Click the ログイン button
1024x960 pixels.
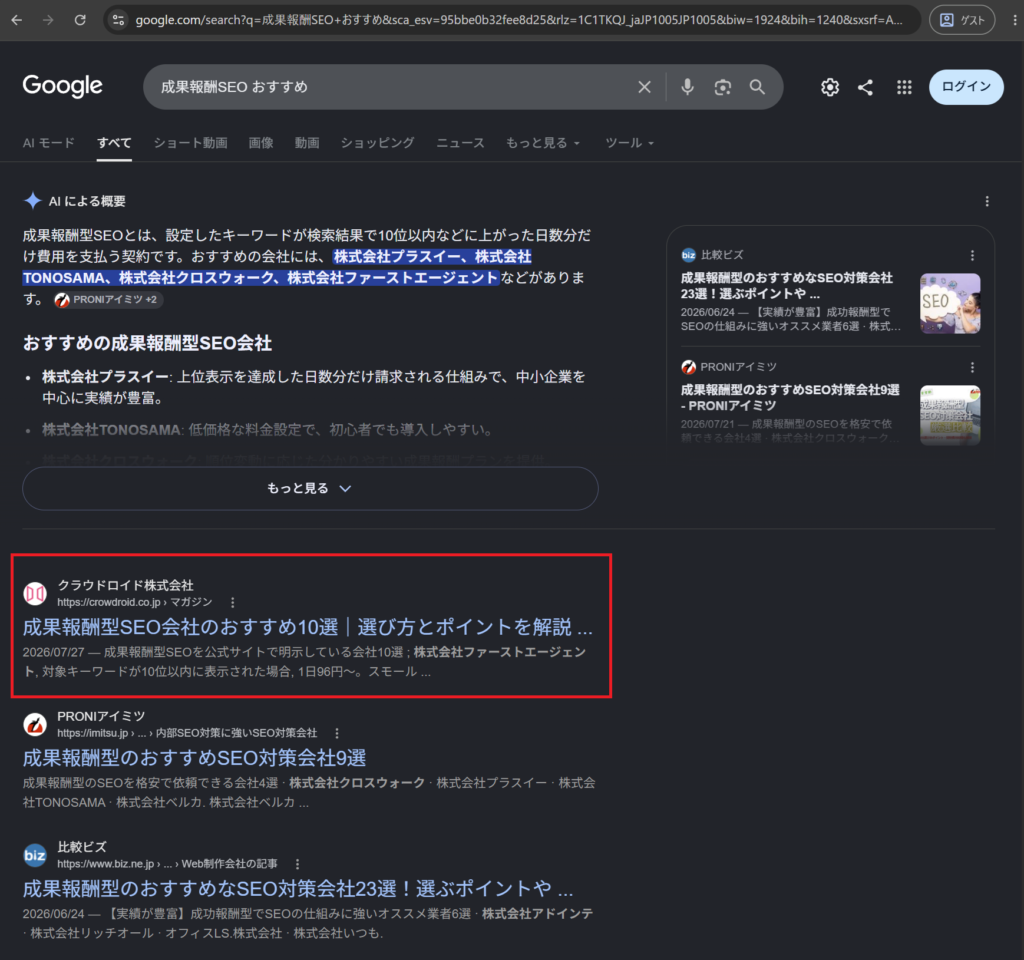click(x=966, y=87)
